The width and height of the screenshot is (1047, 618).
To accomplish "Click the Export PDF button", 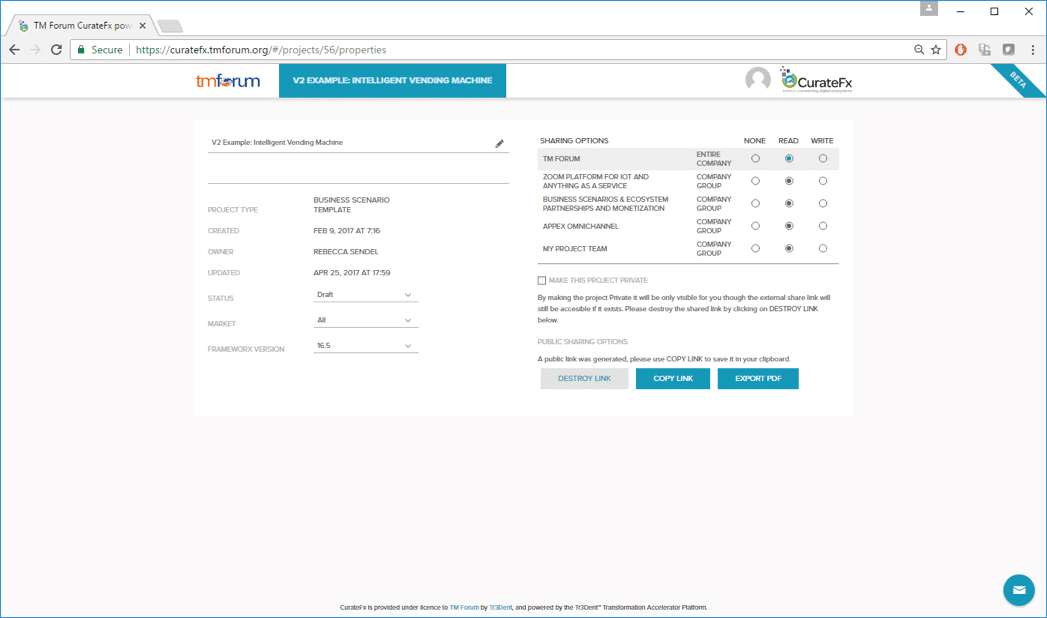I will coord(758,378).
